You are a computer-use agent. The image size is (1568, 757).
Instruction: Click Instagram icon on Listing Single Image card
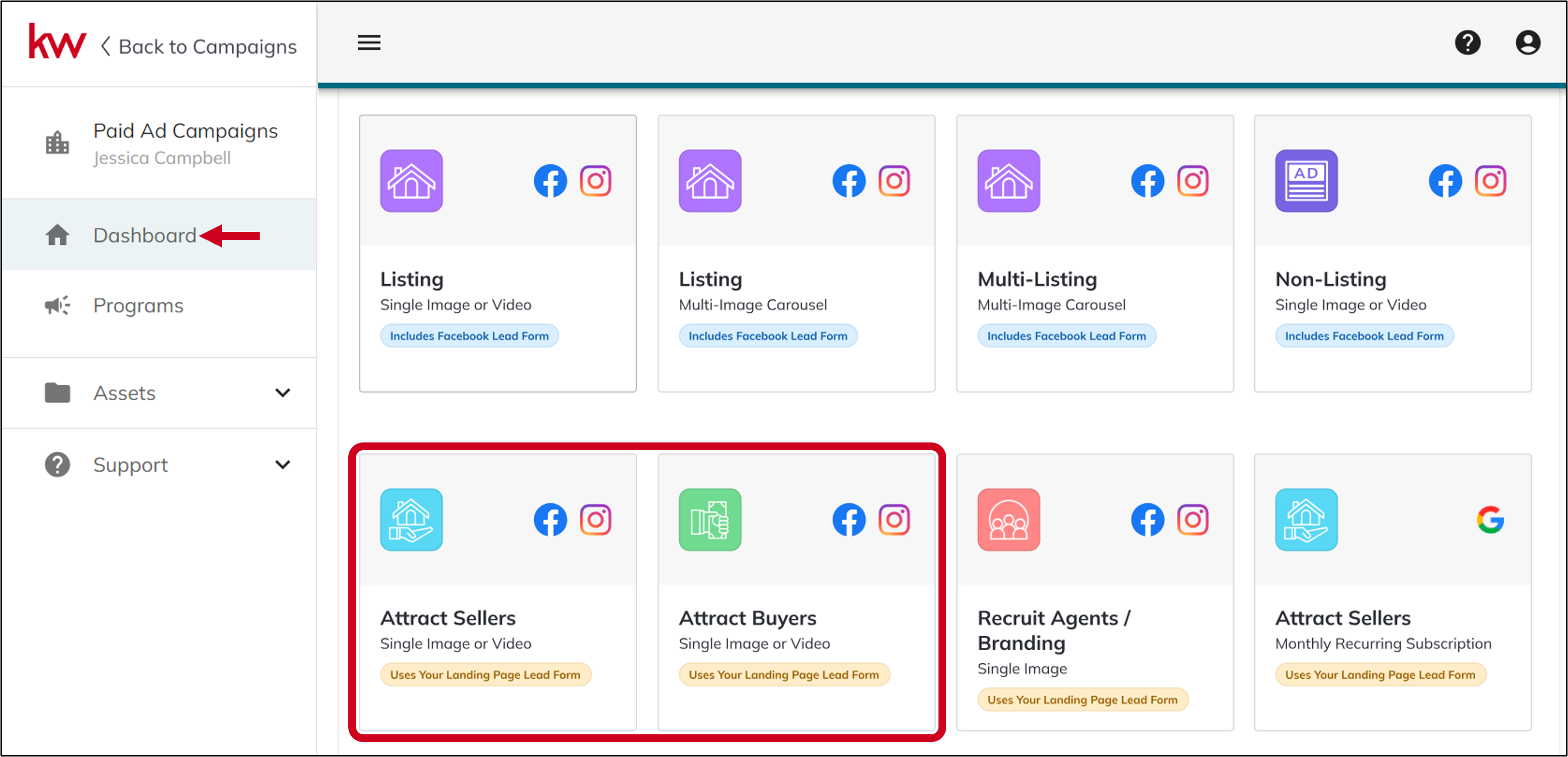point(595,181)
